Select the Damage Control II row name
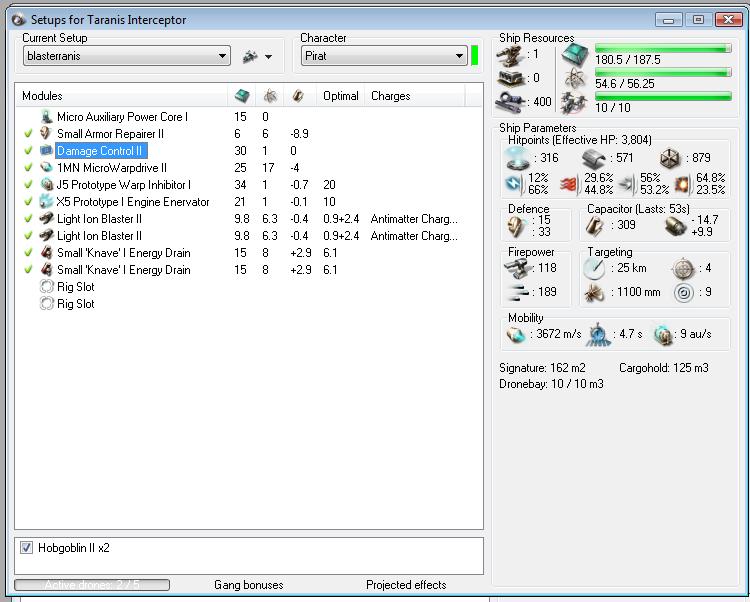750x602 pixels. point(99,151)
